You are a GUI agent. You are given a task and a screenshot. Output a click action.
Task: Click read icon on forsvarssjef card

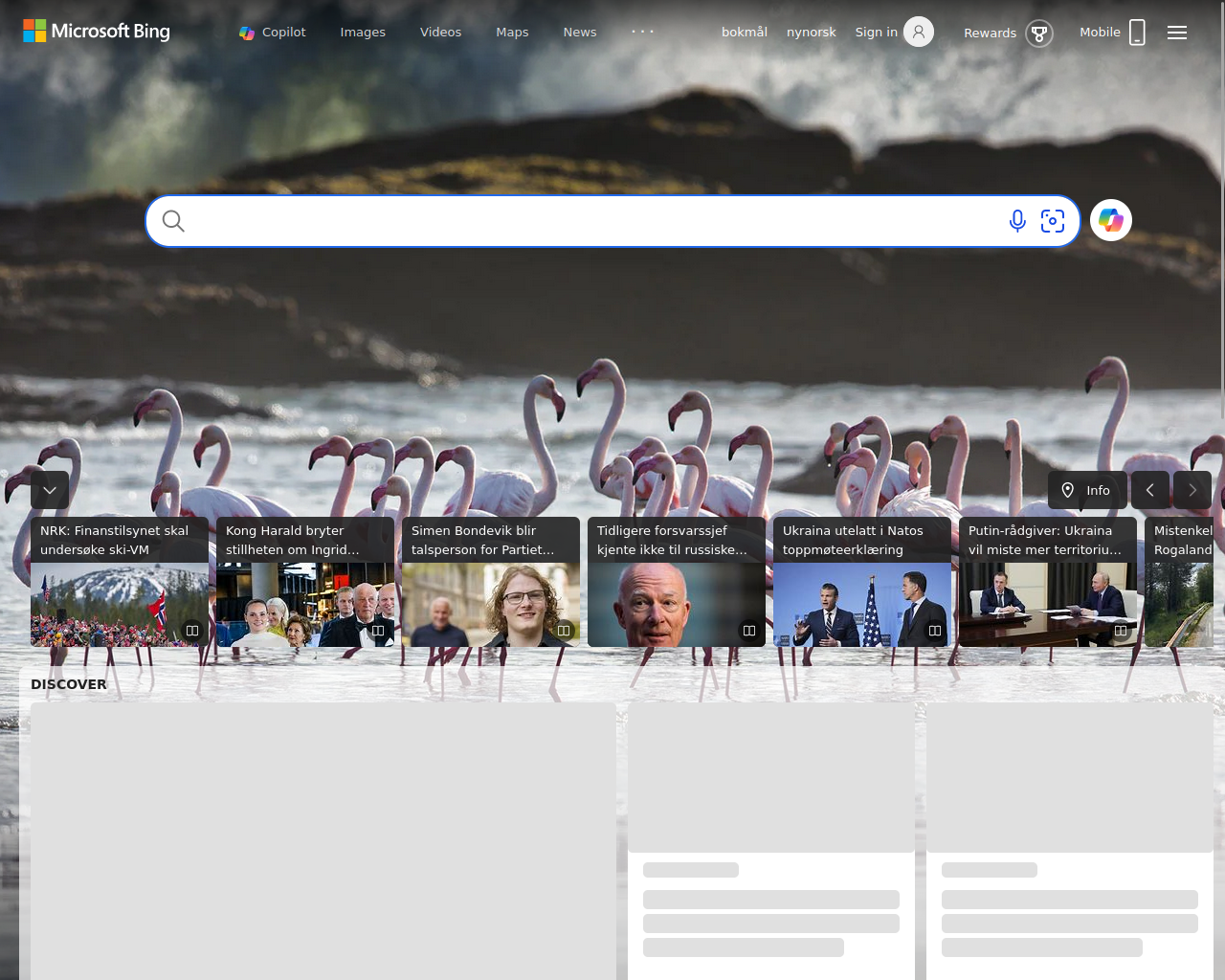(x=749, y=631)
